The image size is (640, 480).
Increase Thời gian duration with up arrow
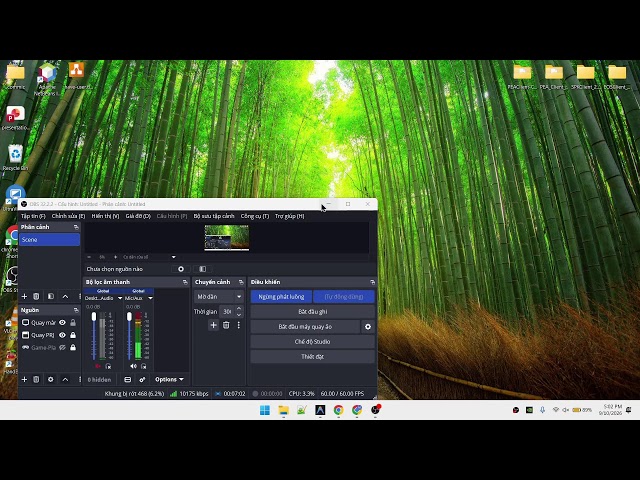tap(239, 309)
